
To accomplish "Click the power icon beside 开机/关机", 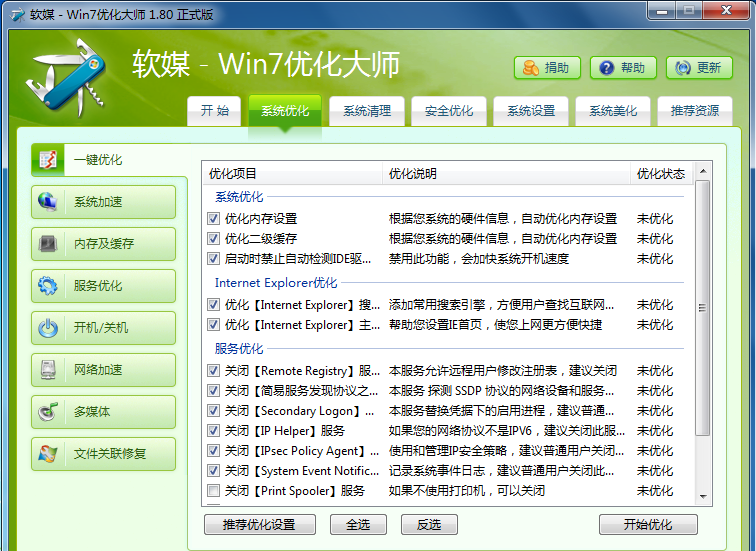I will pyautogui.click(x=48, y=328).
